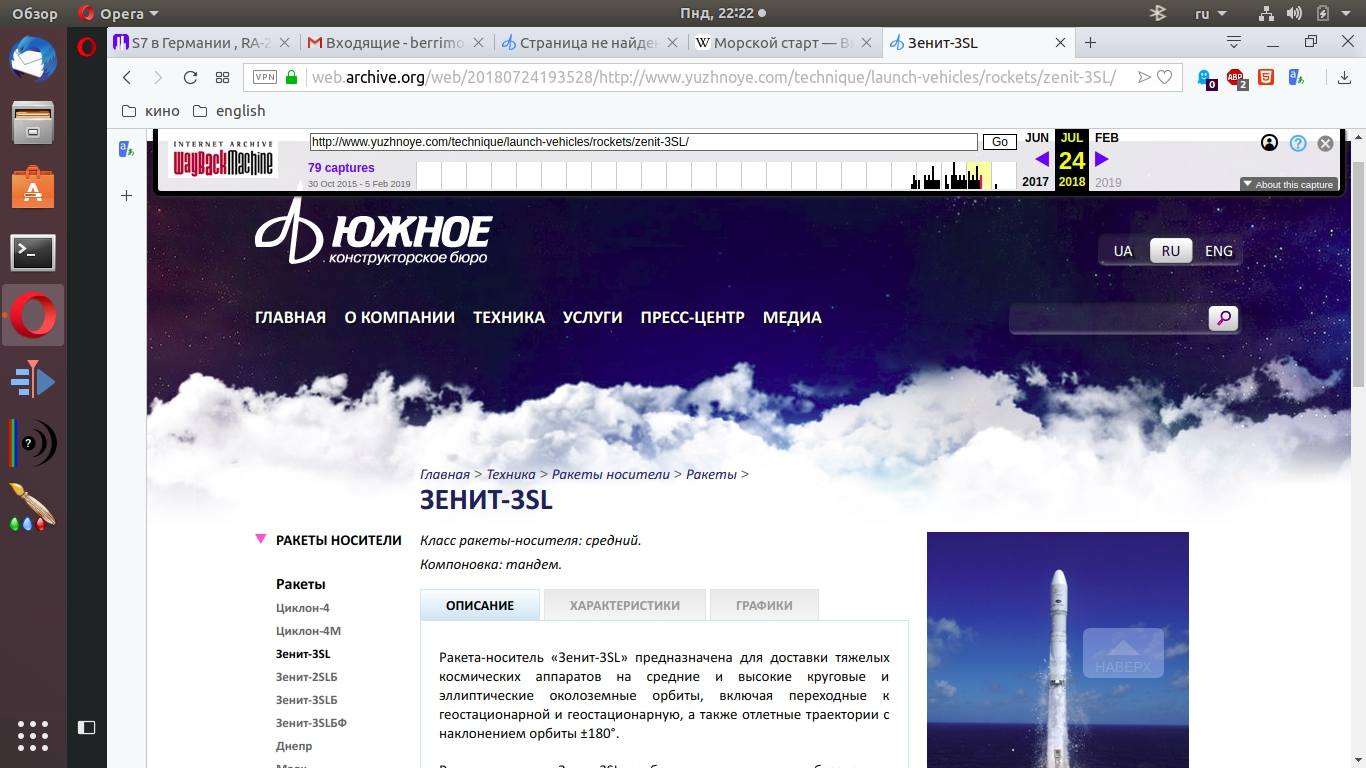The width and height of the screenshot is (1366, 768).
Task: Collapse the РАКЕТЫ НОСИТЕЛИ section triangle
Action: [x=261, y=539]
